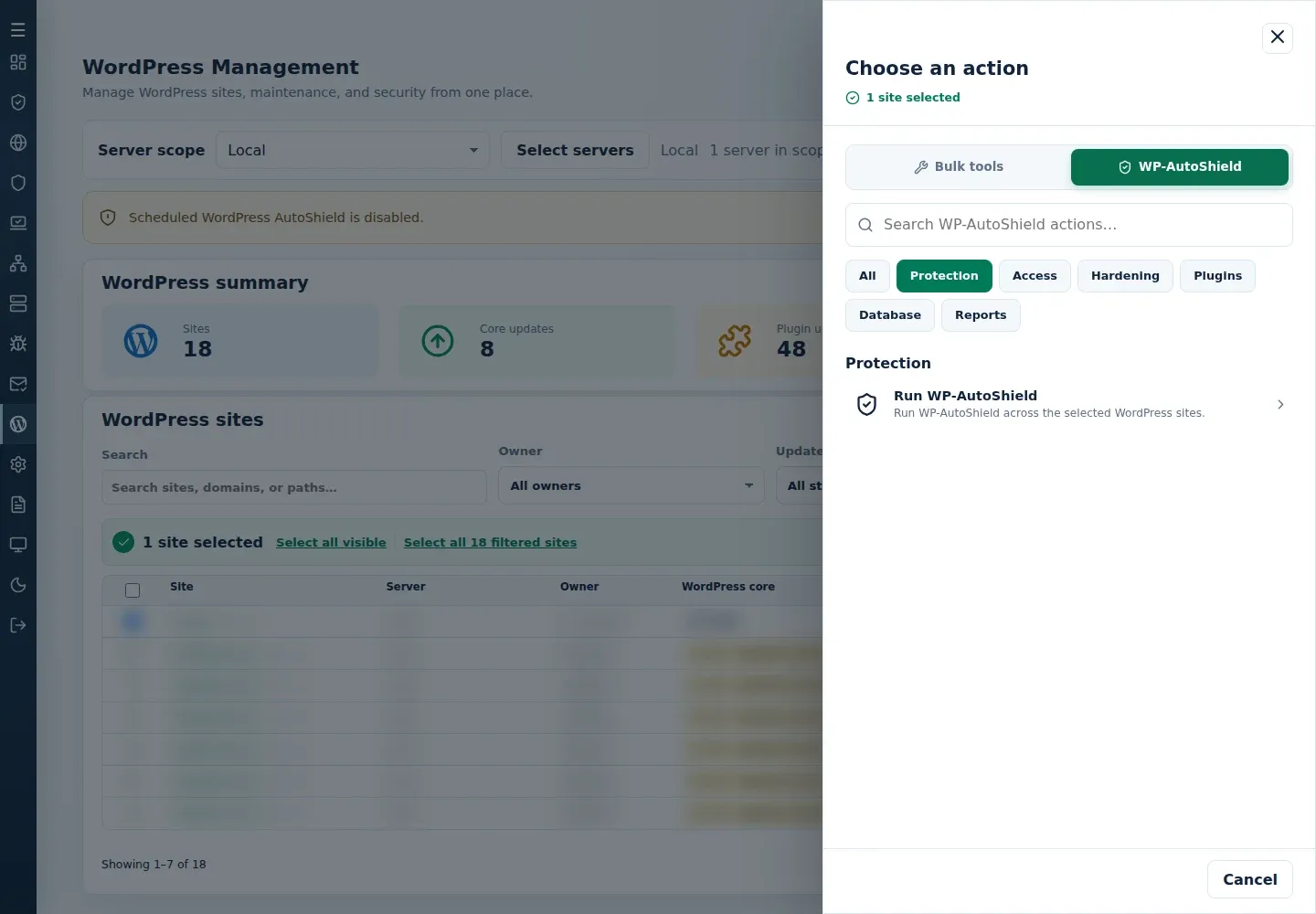1316x914 pixels.
Task: Expand the Run WP-AutoShield chevron arrow
Action: [x=1280, y=404]
